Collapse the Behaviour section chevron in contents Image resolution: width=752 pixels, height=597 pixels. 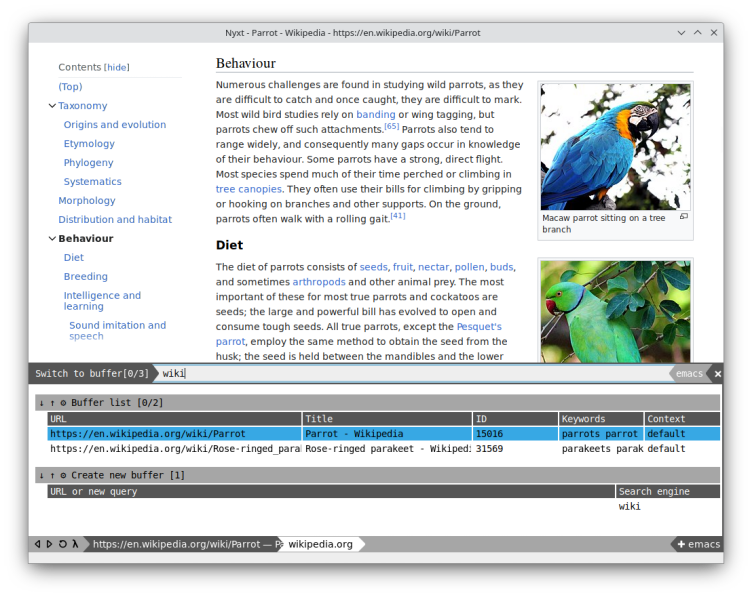52,238
